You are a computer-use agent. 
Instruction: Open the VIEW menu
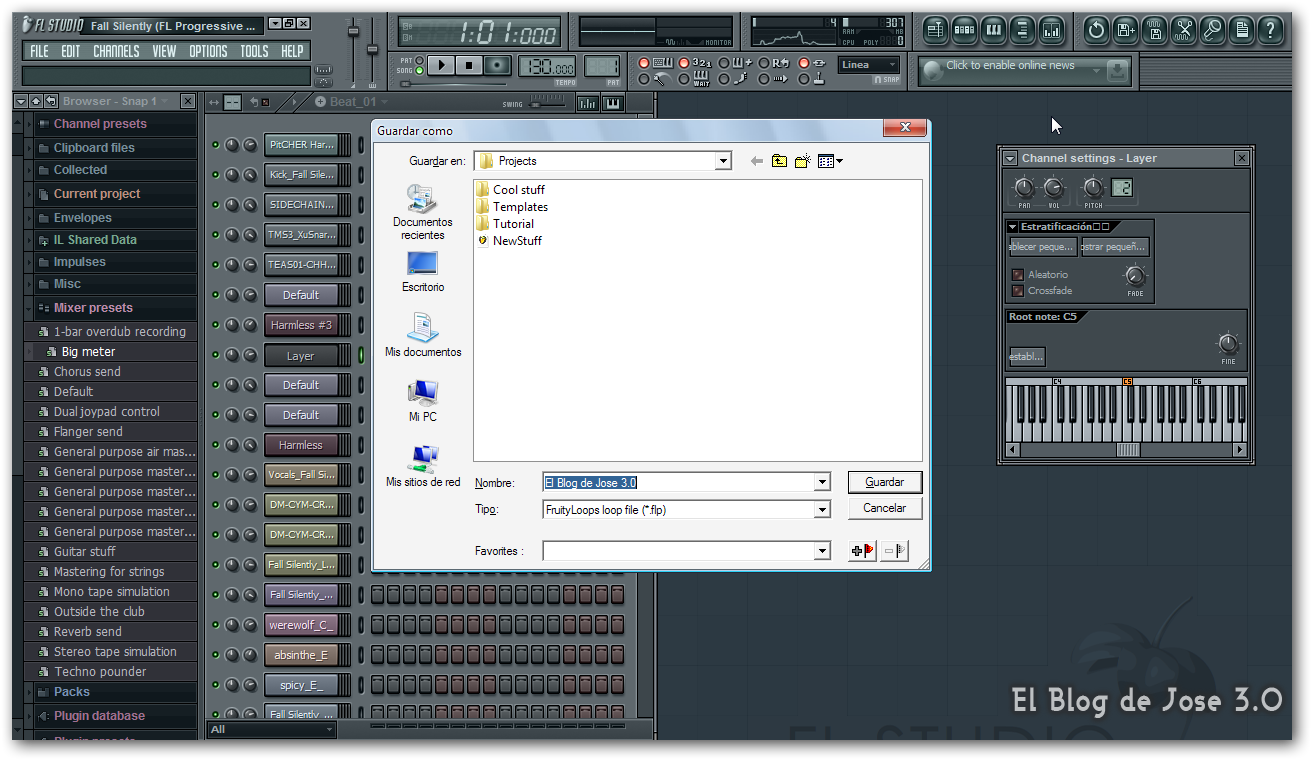[x=164, y=51]
